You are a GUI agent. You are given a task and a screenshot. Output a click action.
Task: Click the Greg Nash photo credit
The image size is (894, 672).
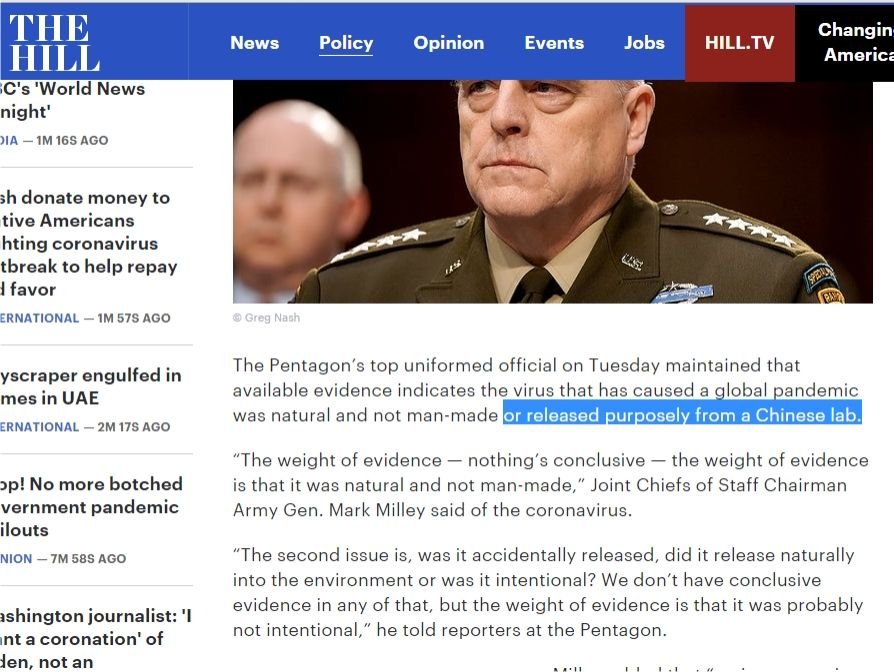266,318
